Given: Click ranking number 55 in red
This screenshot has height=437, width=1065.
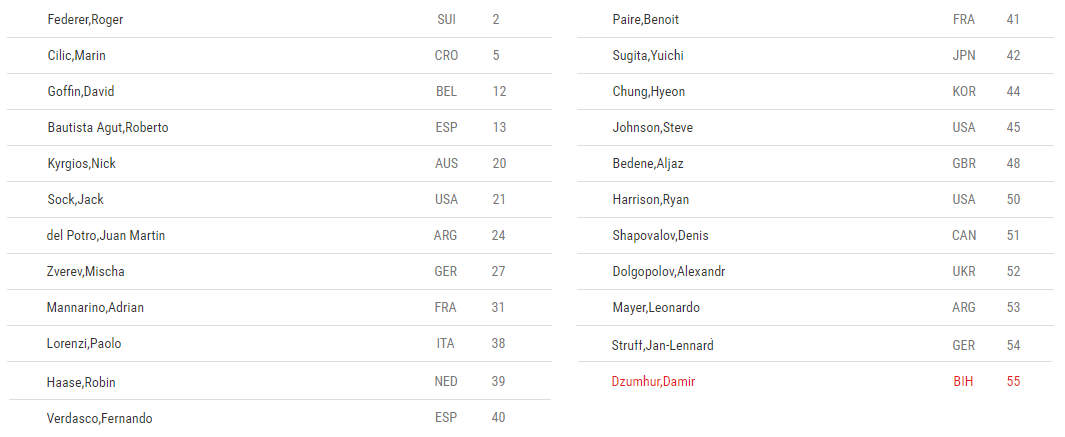Looking at the screenshot, I should [1013, 382].
